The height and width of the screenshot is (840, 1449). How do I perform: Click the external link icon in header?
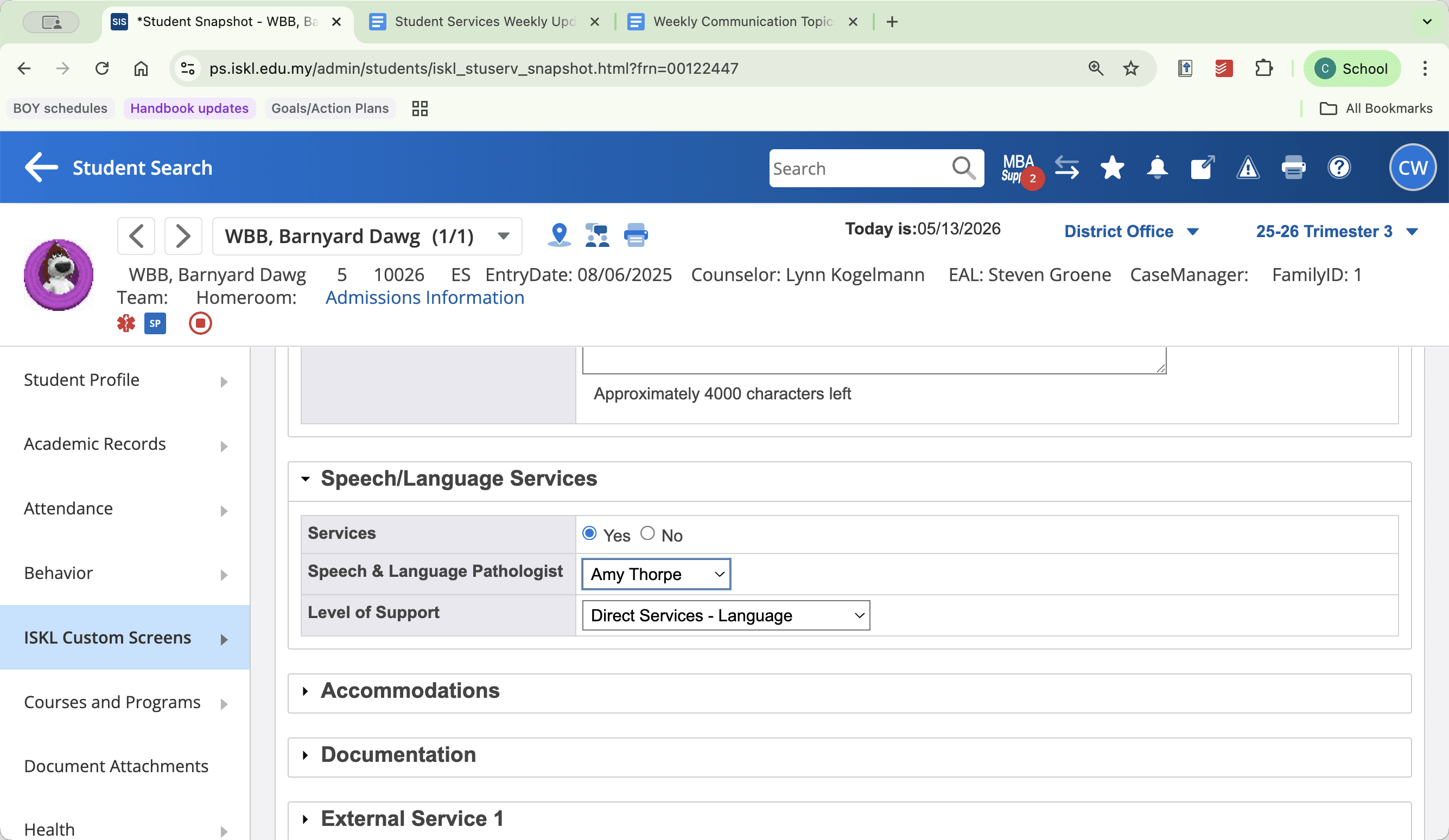1202,167
